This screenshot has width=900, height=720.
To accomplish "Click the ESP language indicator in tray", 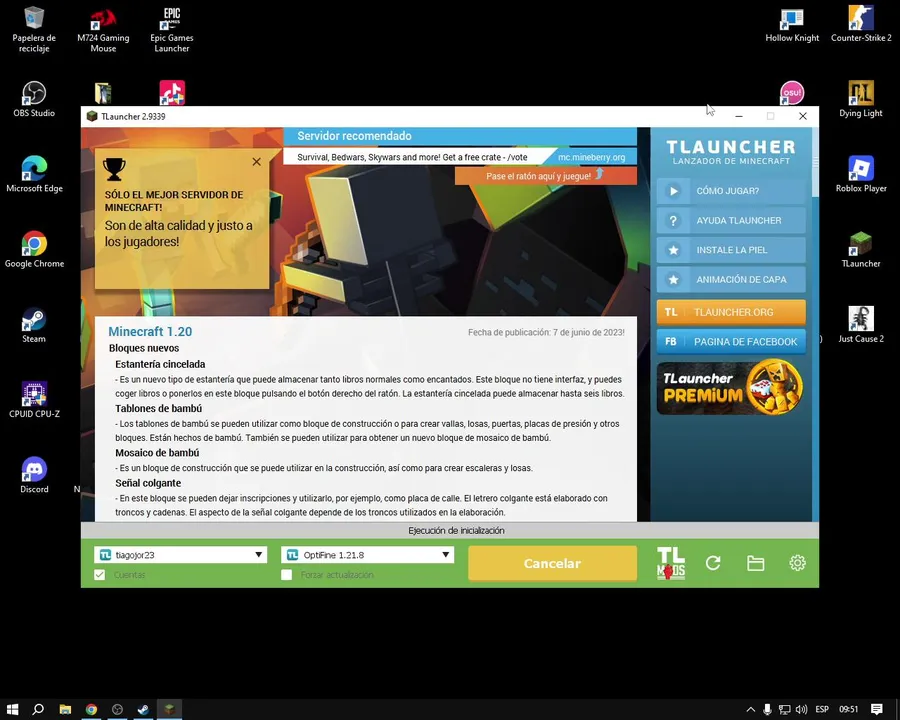I will (x=822, y=709).
